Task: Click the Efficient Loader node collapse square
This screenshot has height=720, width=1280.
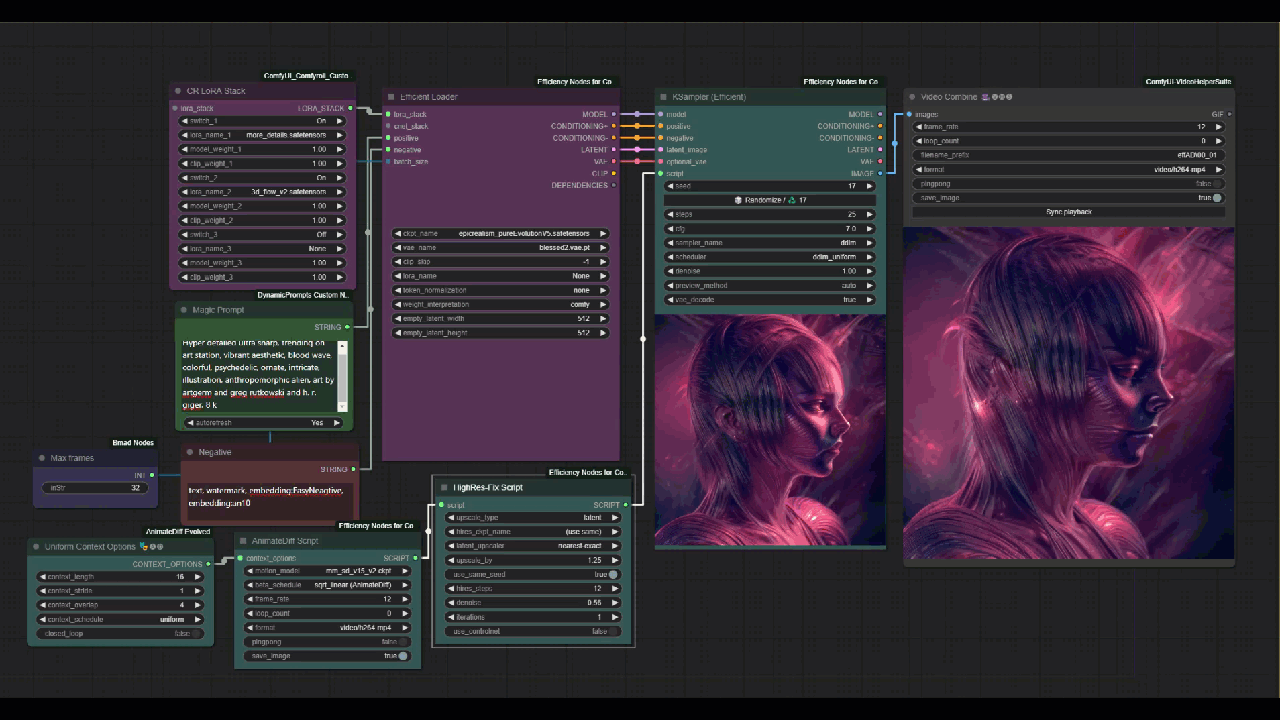Action: (391, 97)
